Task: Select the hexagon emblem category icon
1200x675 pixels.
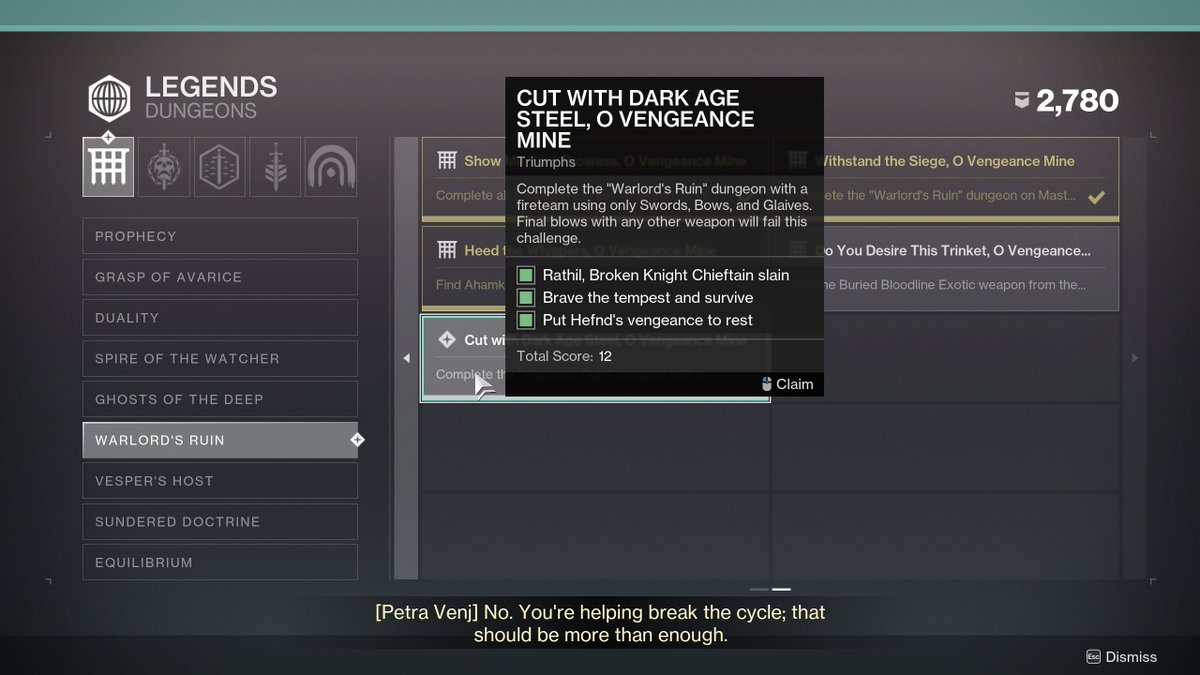Action: (219, 166)
